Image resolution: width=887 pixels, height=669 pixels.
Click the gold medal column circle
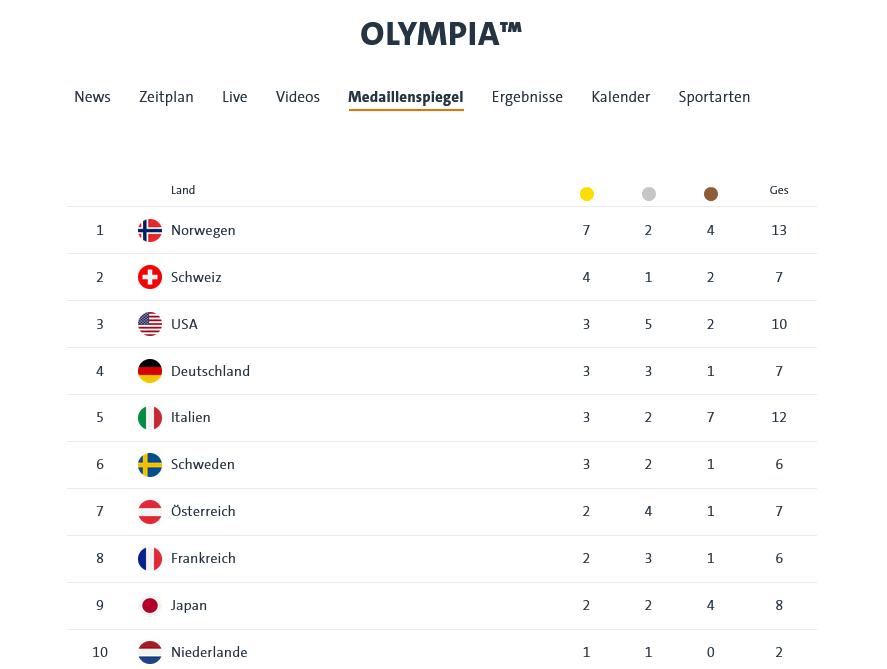pos(587,194)
